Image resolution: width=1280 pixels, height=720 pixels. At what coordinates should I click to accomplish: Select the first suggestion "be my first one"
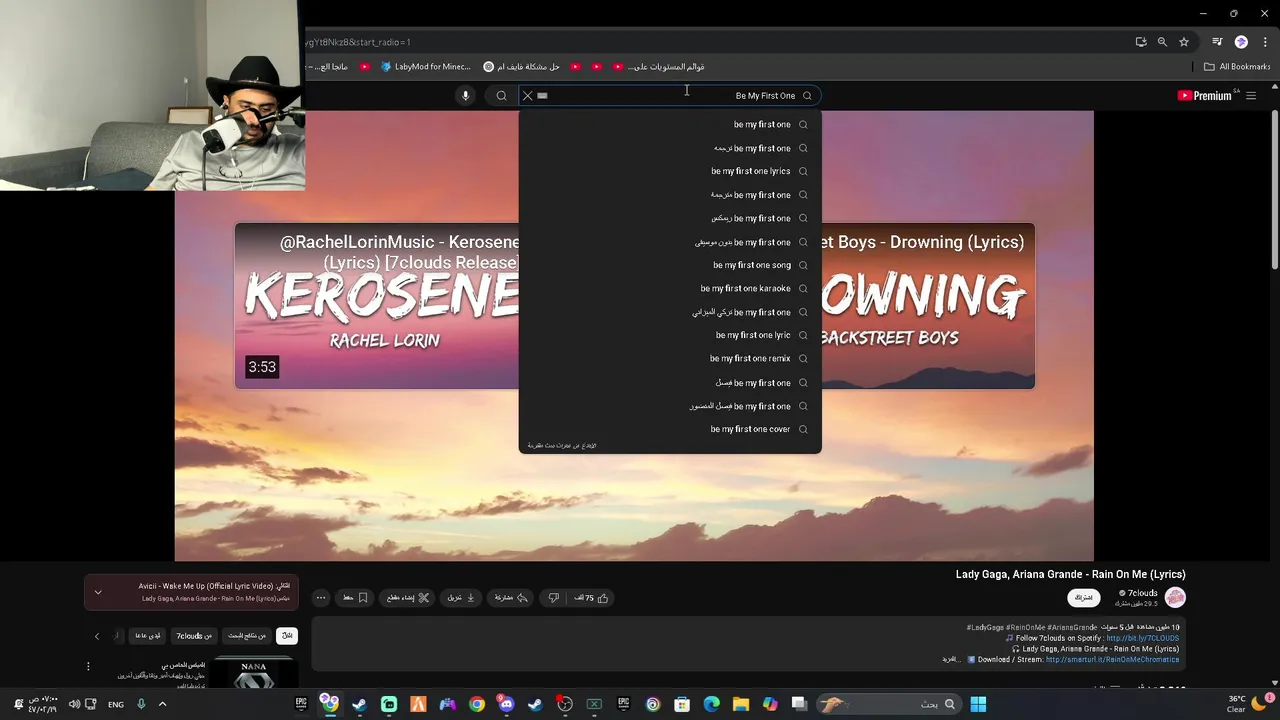(670, 124)
